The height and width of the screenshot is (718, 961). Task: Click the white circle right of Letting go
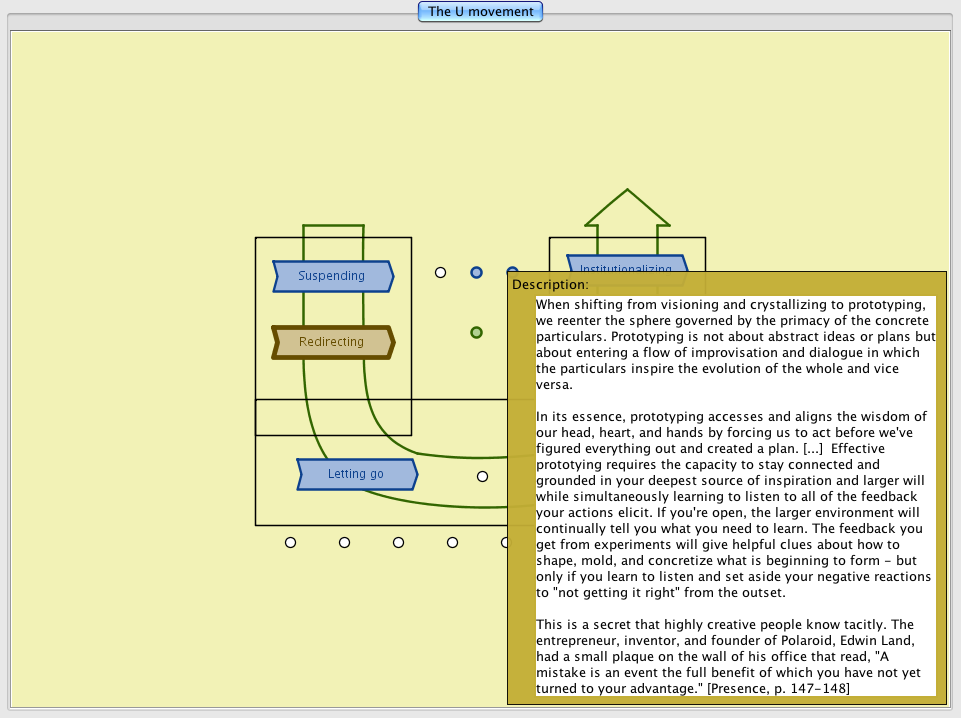pyautogui.click(x=482, y=477)
